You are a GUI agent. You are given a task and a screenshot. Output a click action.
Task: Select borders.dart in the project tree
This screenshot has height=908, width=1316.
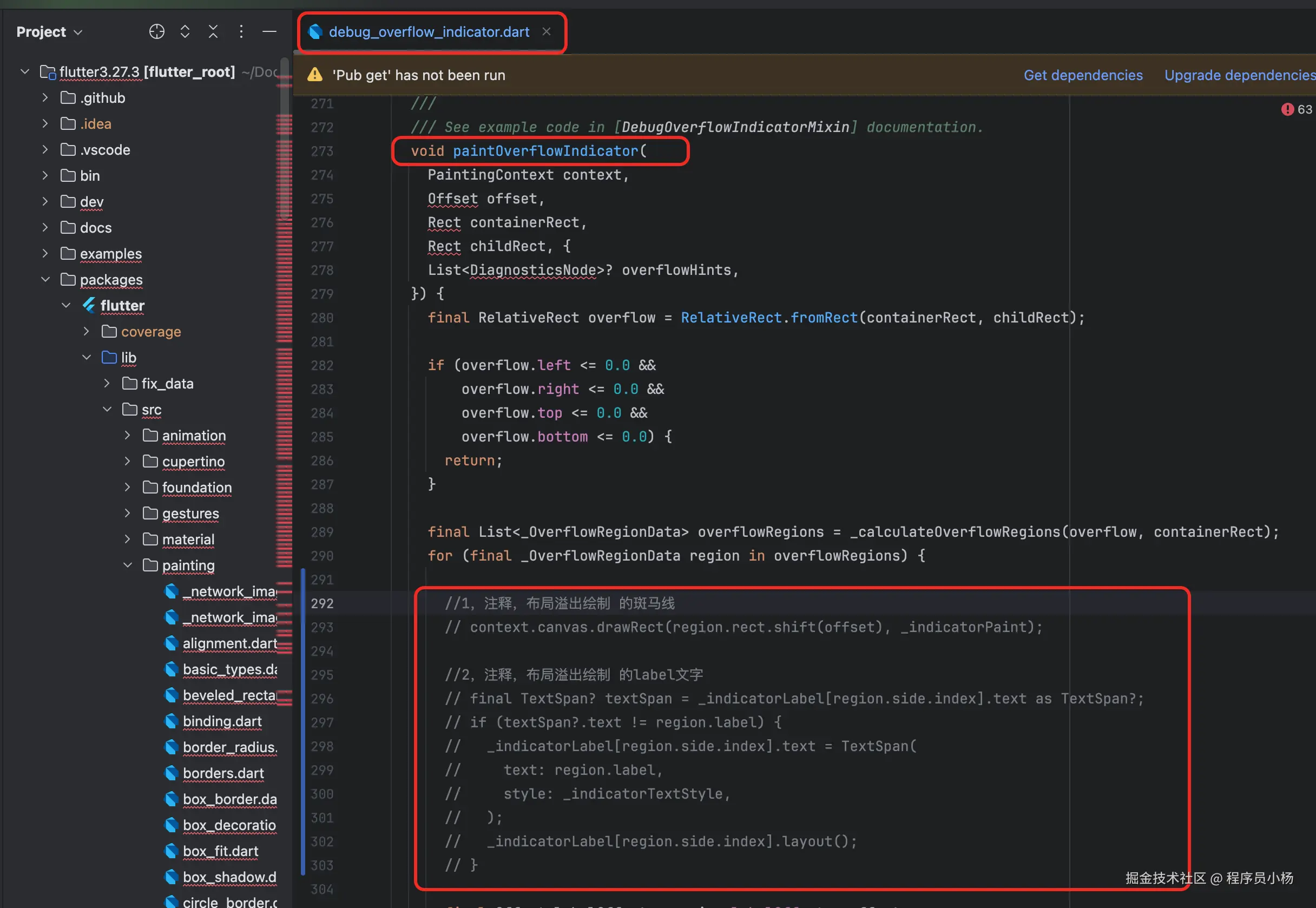pos(223,773)
